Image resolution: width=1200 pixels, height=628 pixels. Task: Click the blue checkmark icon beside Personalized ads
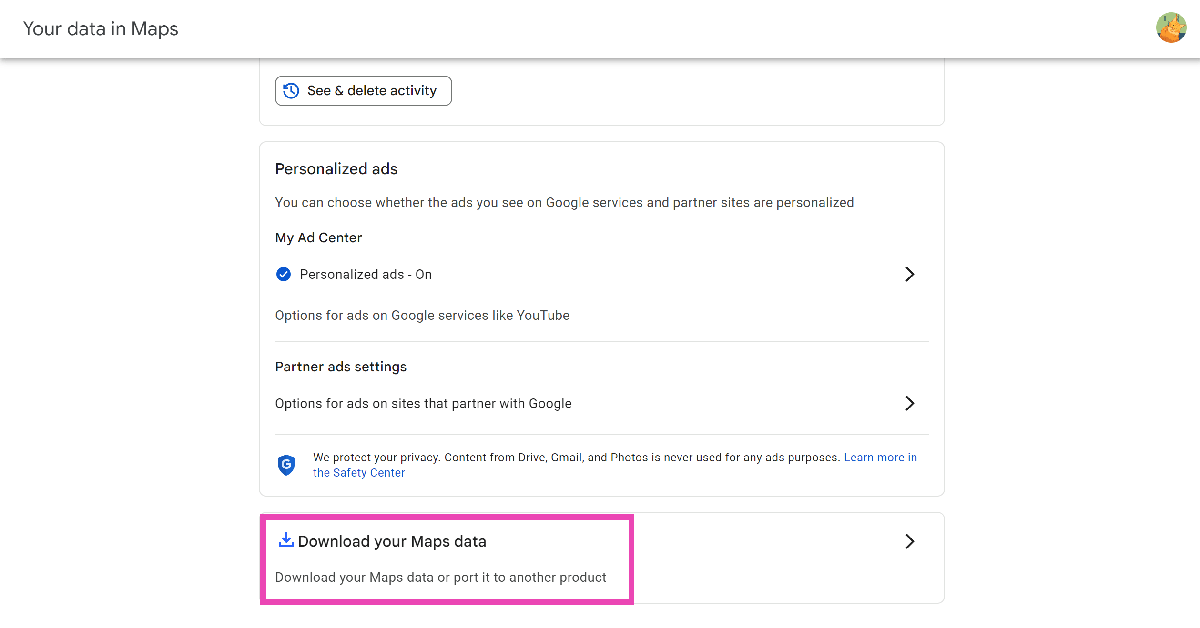point(283,273)
